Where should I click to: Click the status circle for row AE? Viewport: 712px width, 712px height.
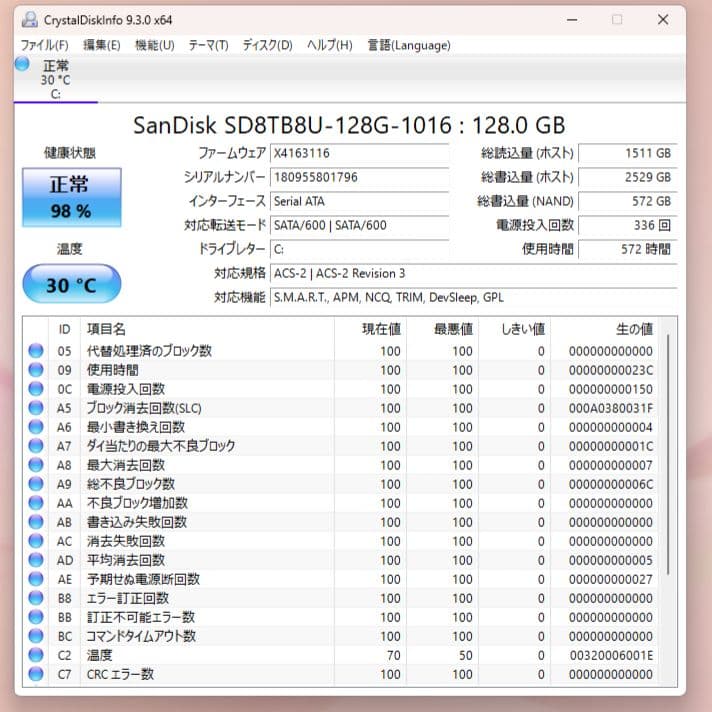click(x=36, y=579)
